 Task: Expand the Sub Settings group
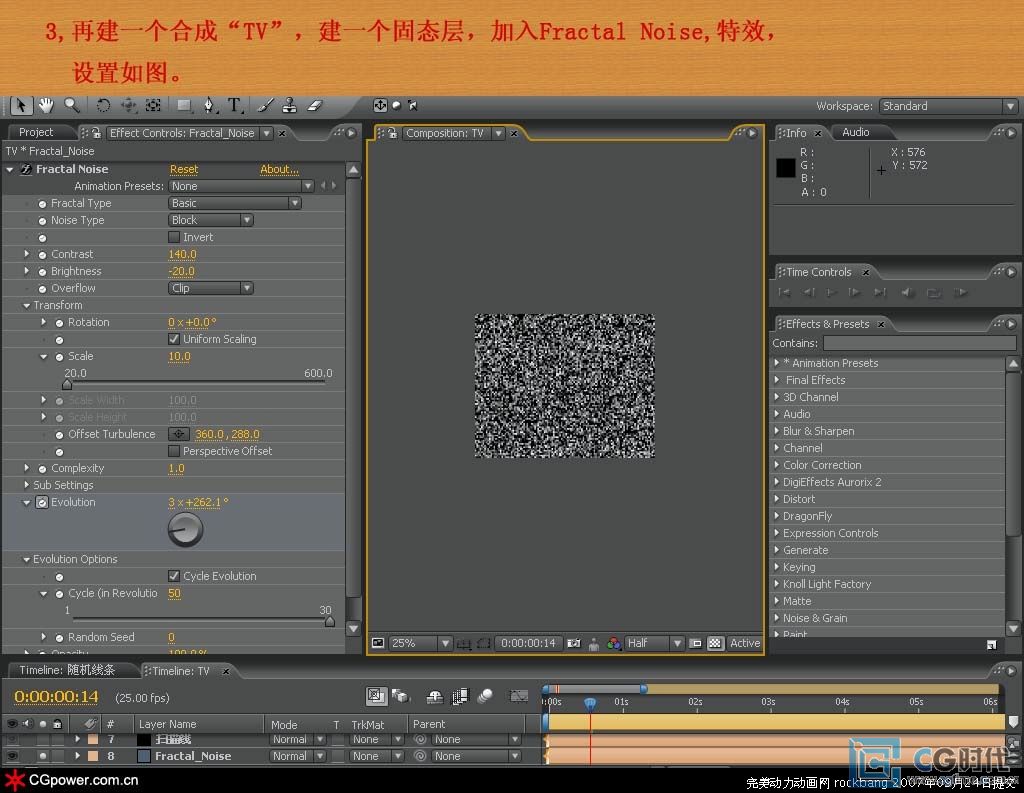pyautogui.click(x=26, y=485)
